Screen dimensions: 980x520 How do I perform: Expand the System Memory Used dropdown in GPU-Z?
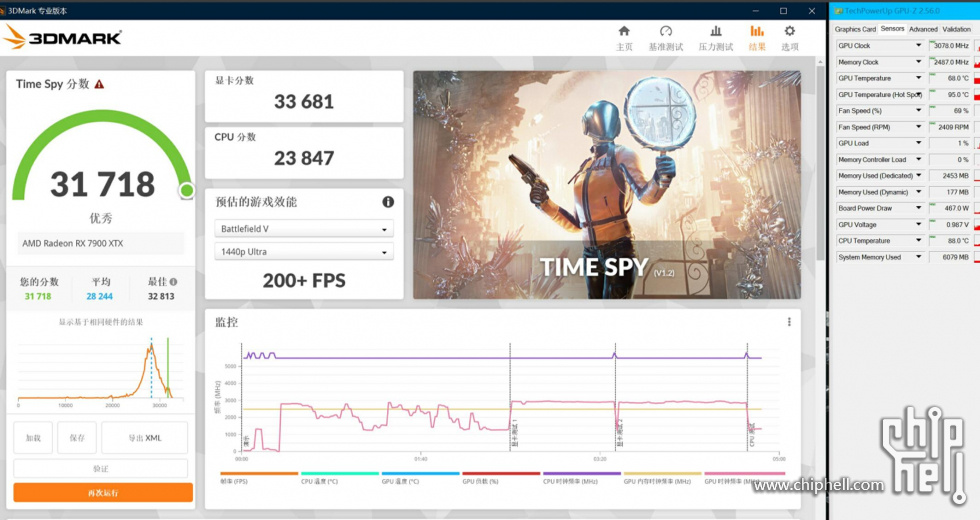[x=918, y=257]
